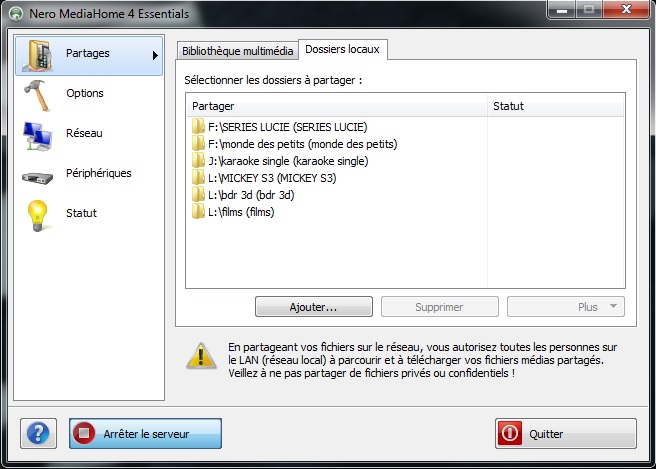
Task: Click folder icon of L:\films
Action: tap(198, 212)
